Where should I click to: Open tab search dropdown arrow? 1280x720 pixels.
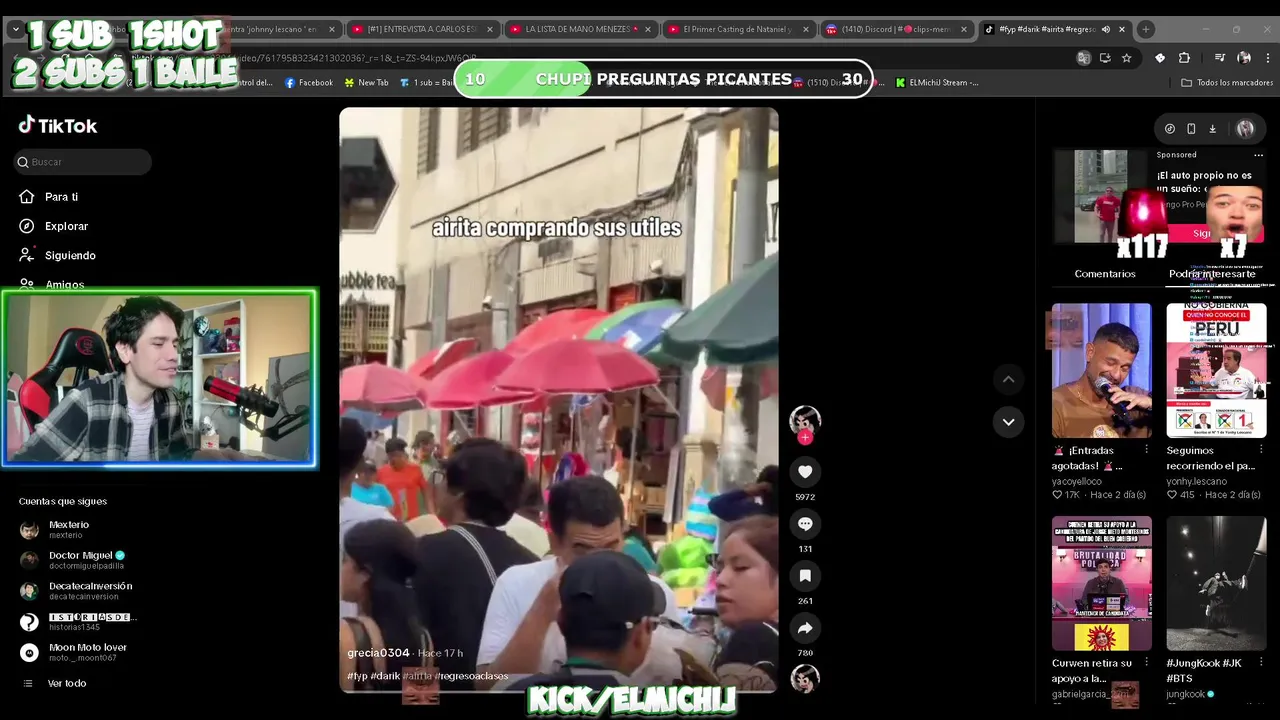15,29
